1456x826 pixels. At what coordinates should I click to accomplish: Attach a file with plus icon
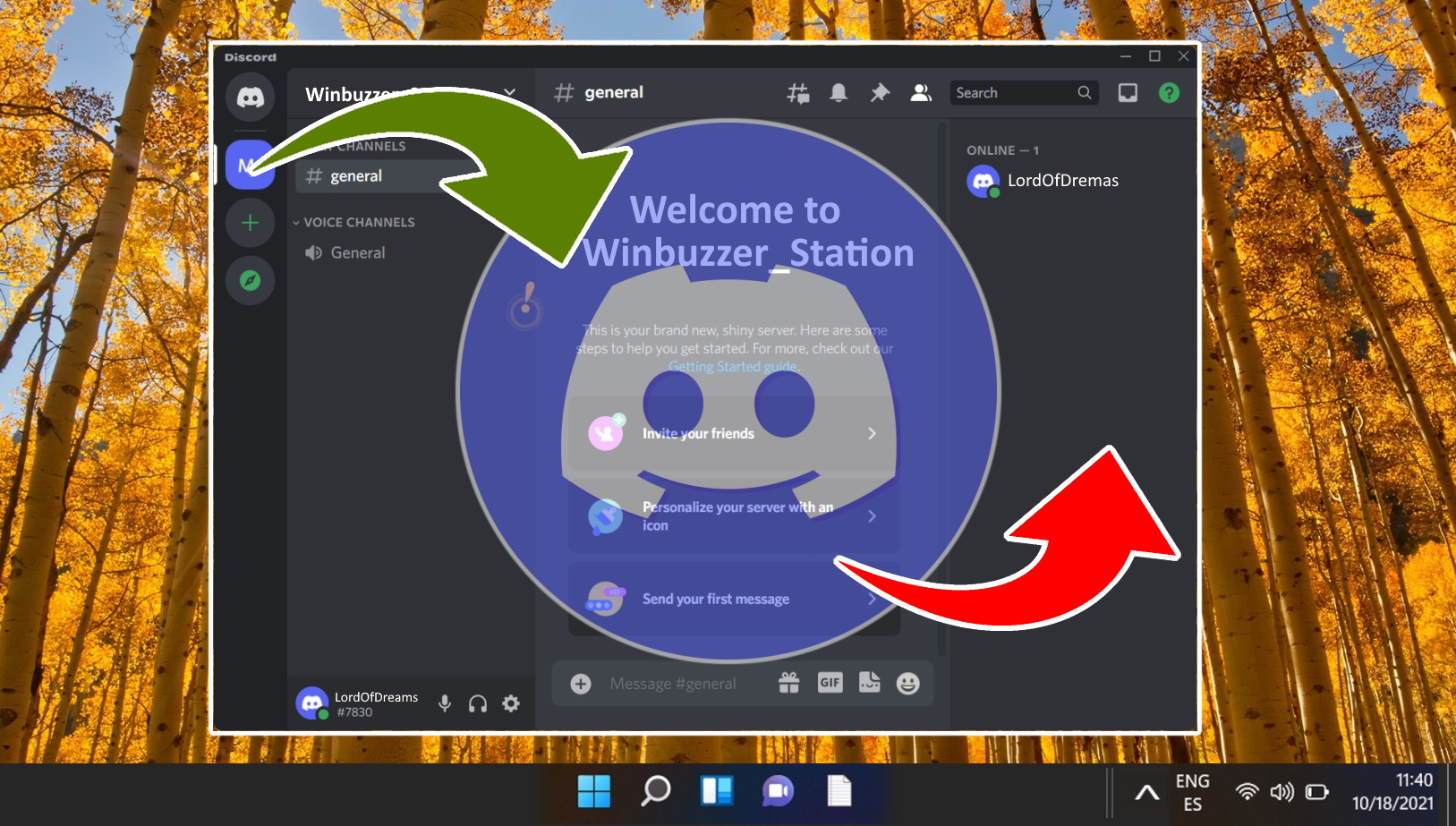(x=581, y=684)
